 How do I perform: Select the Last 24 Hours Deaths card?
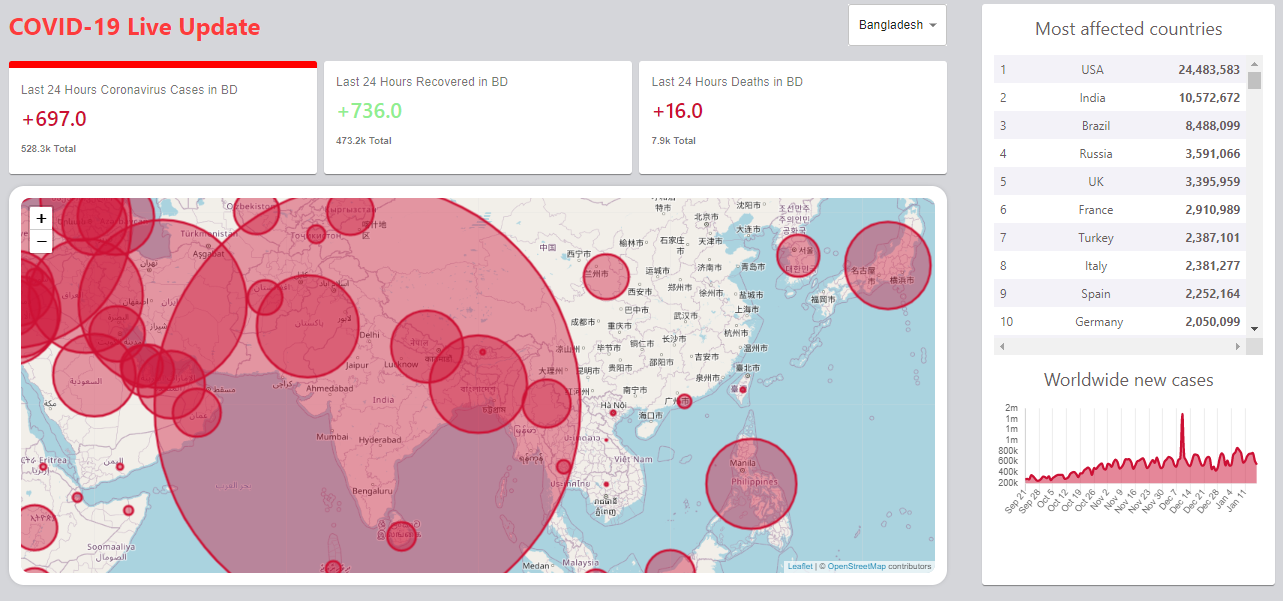(793, 118)
